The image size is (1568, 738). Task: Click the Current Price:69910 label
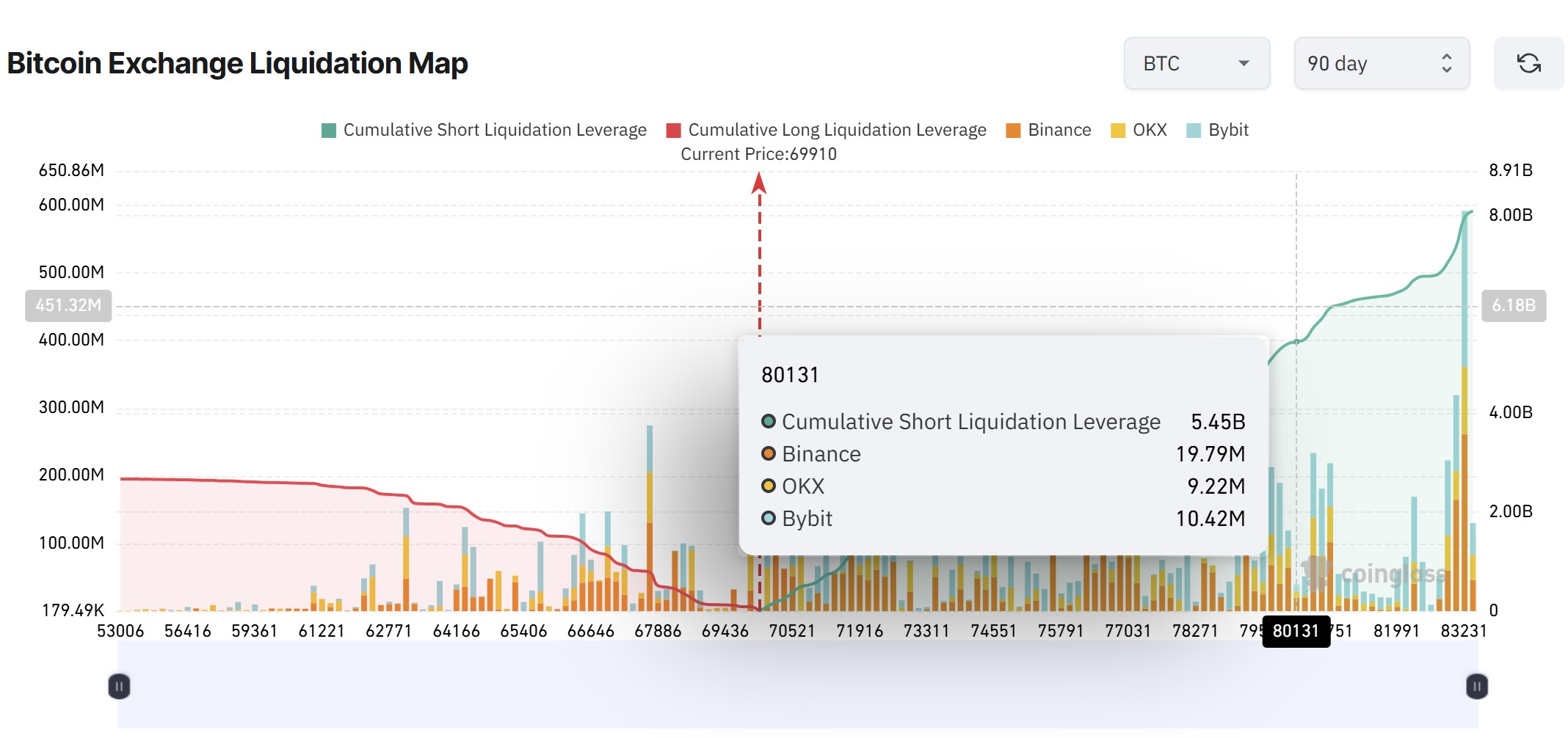click(x=758, y=154)
